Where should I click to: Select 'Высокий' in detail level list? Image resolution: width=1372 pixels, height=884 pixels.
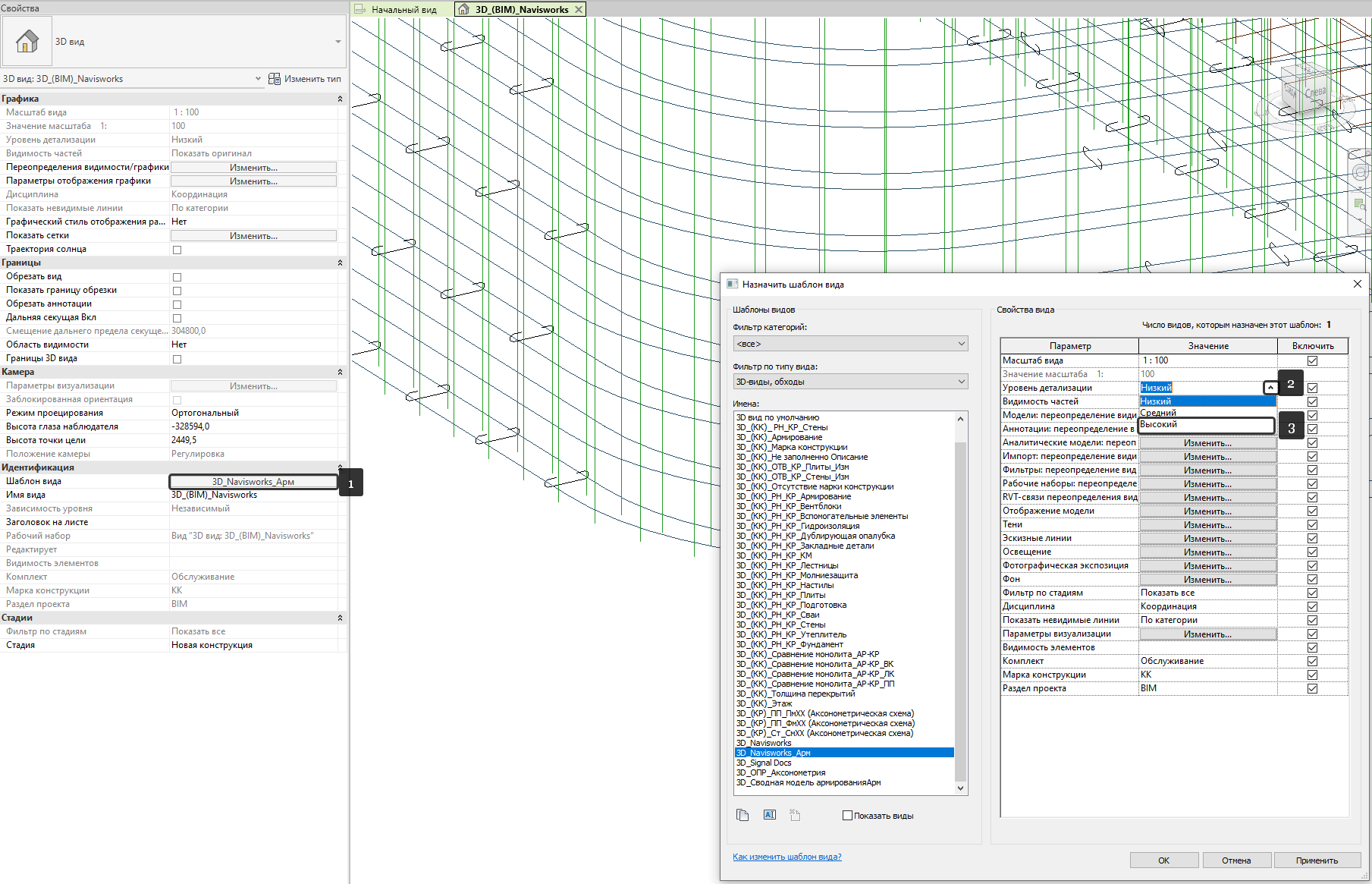pyautogui.click(x=1206, y=425)
